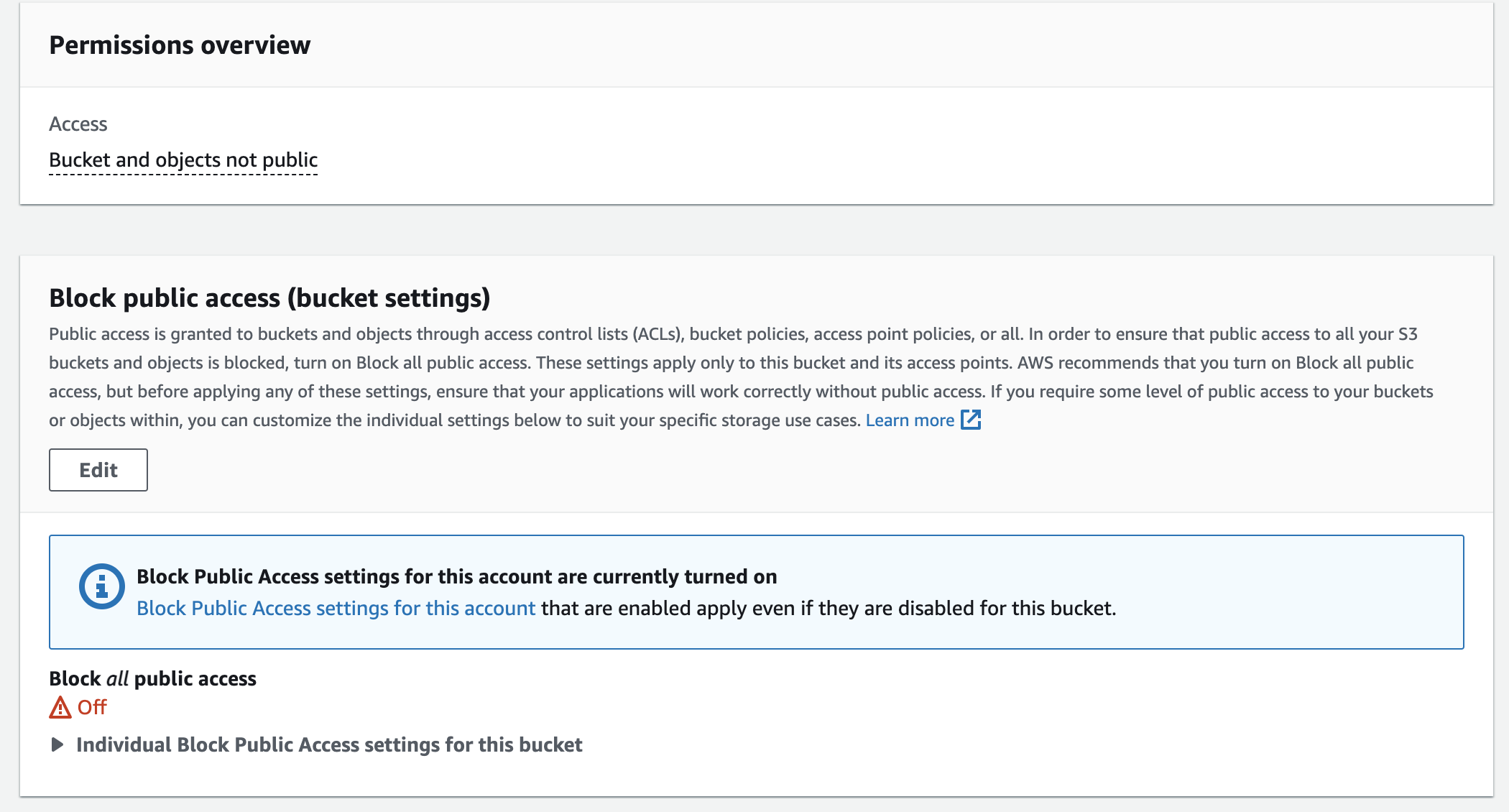Viewport: 1509px width, 812px height.
Task: Click the Learn more link
Action: point(909,420)
